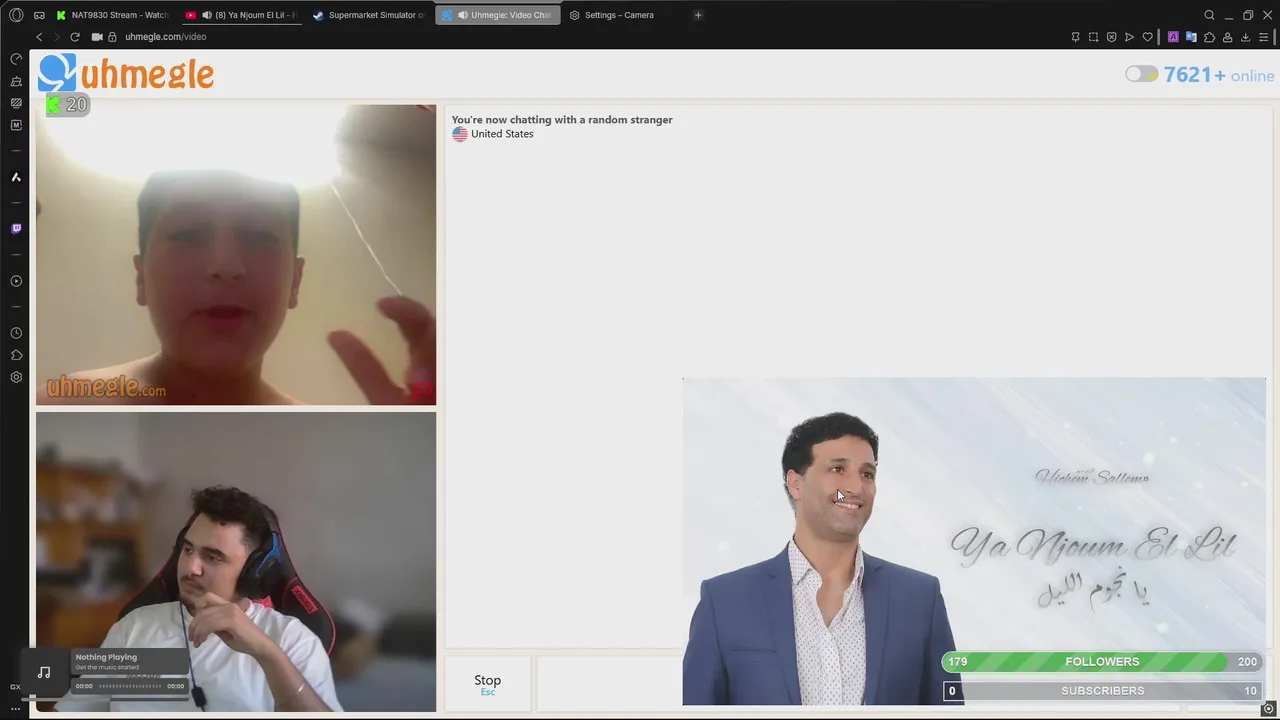Open the profile account icon
Screen dimensions: 1280x720
[1227, 37]
